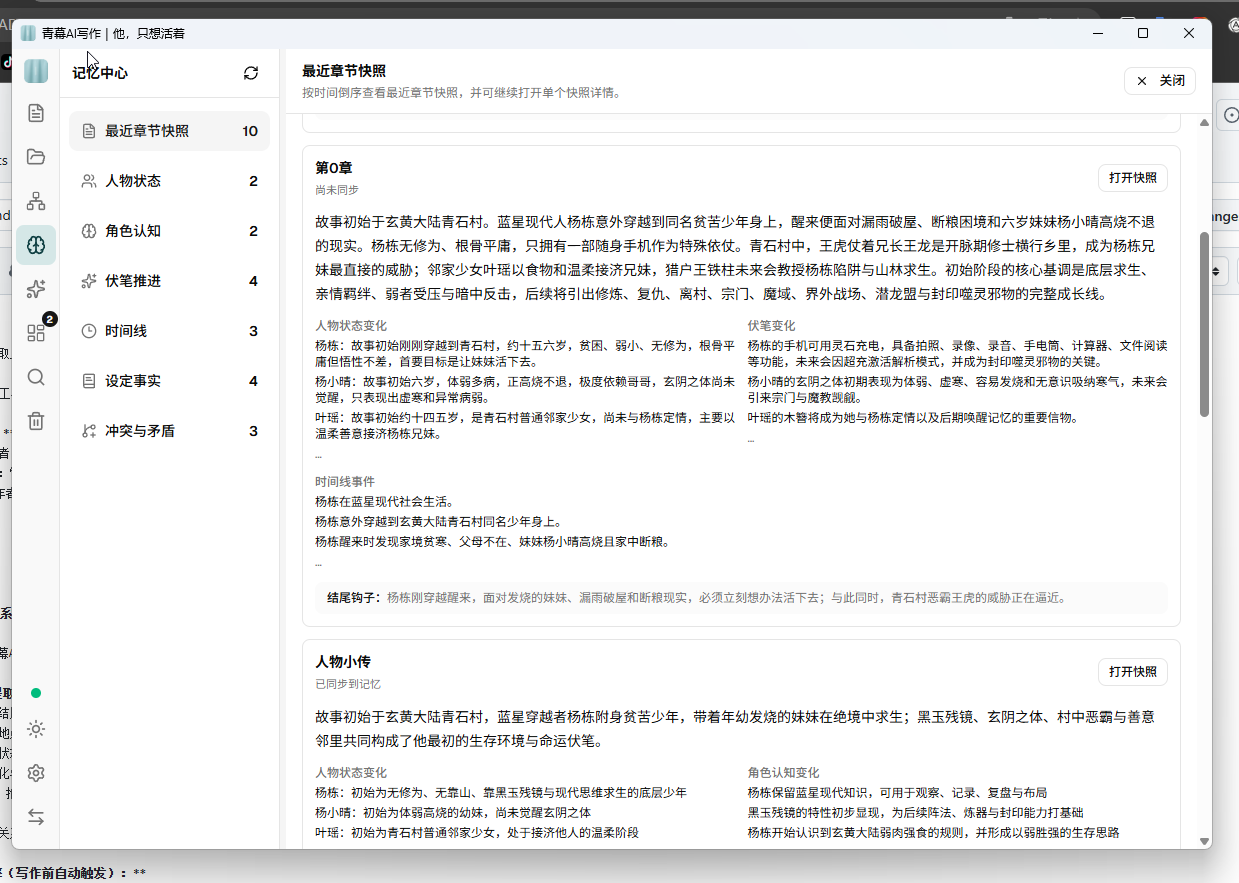This screenshot has height=883, width=1239.
Task: Click the scrollbar up arrow
Action: pos(1204,122)
